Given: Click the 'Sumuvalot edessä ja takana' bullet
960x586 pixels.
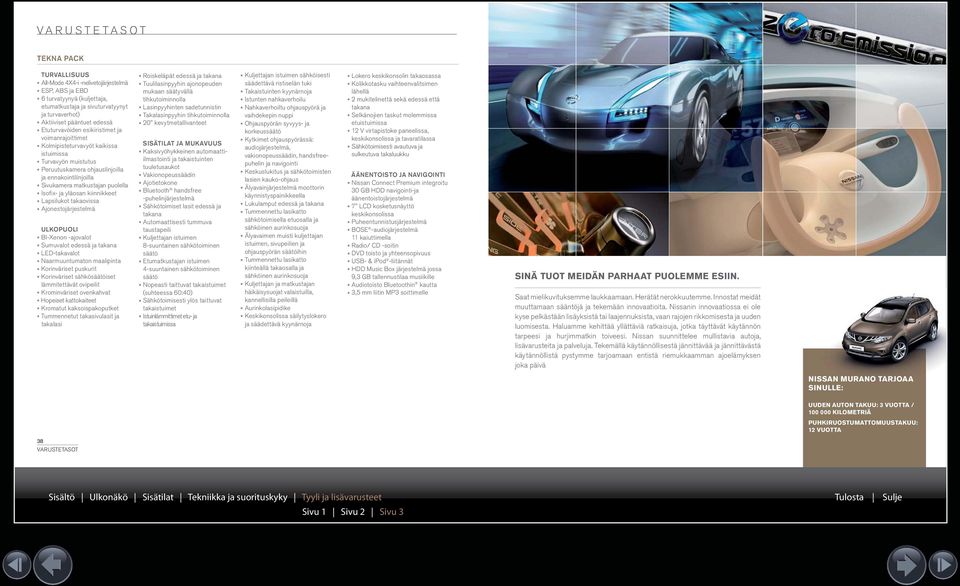Looking at the screenshot, I should pyautogui.click(x=78, y=246).
